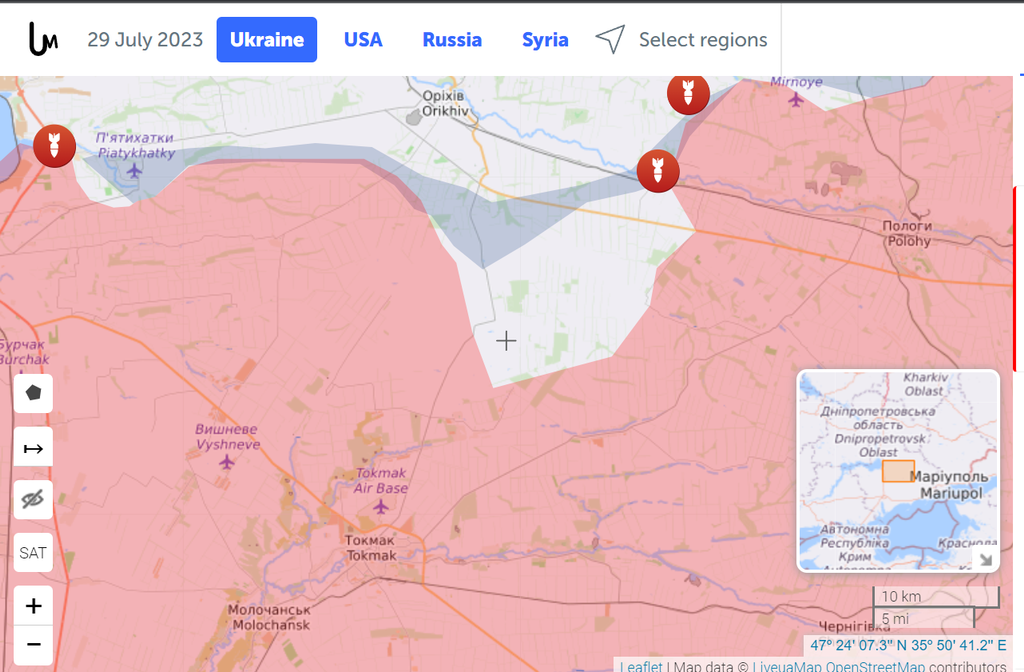Open the Leaflet attribution link
The width and height of the screenshot is (1024, 672).
[641, 666]
